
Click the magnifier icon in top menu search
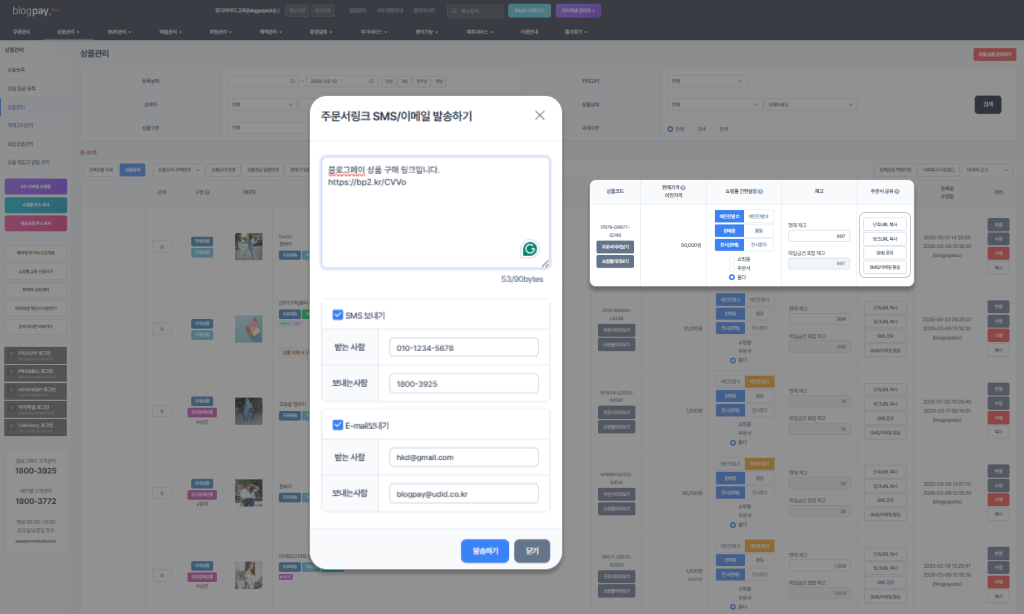click(x=455, y=10)
